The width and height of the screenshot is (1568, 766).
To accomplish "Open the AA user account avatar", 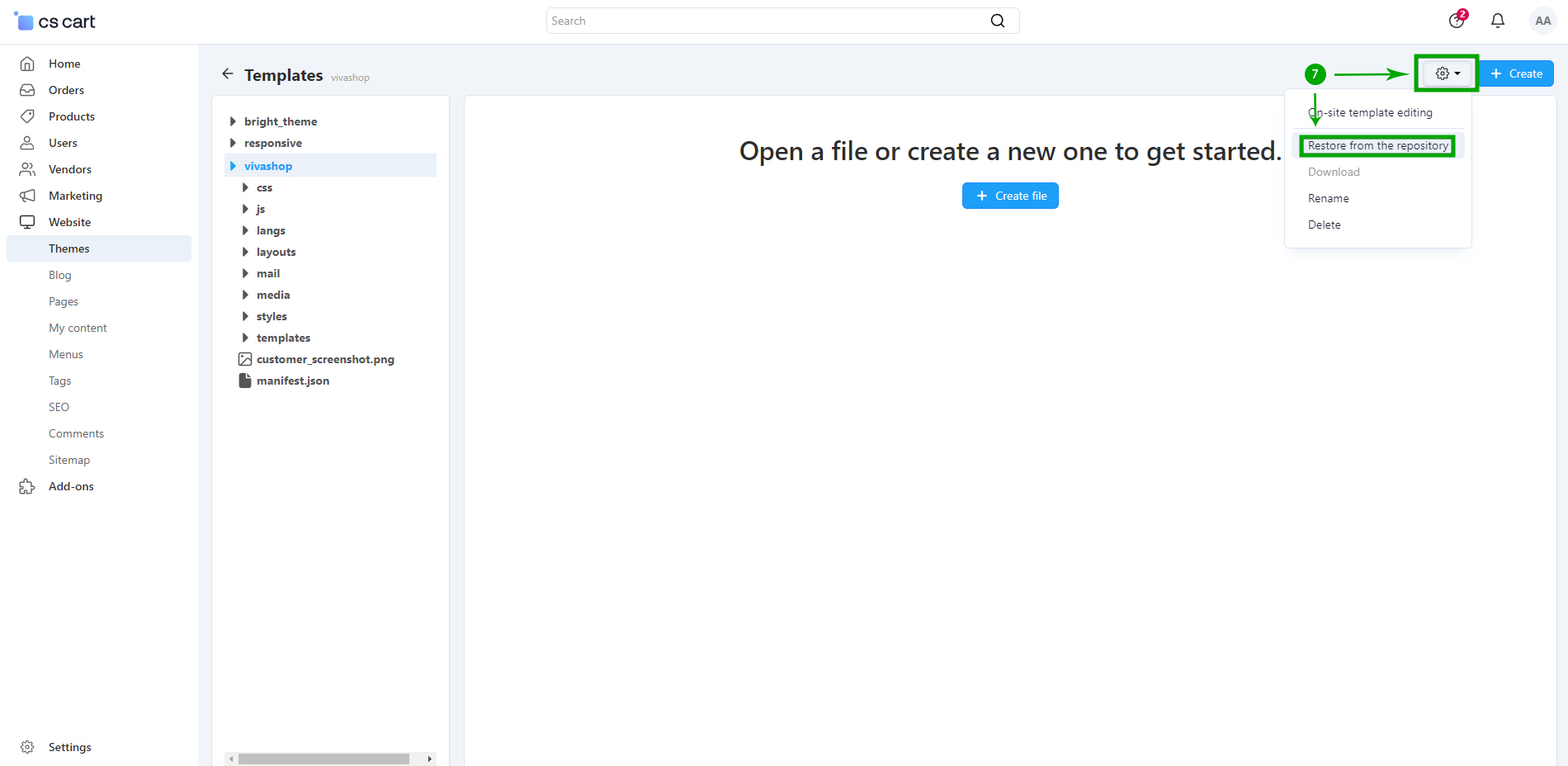I will pyautogui.click(x=1542, y=21).
